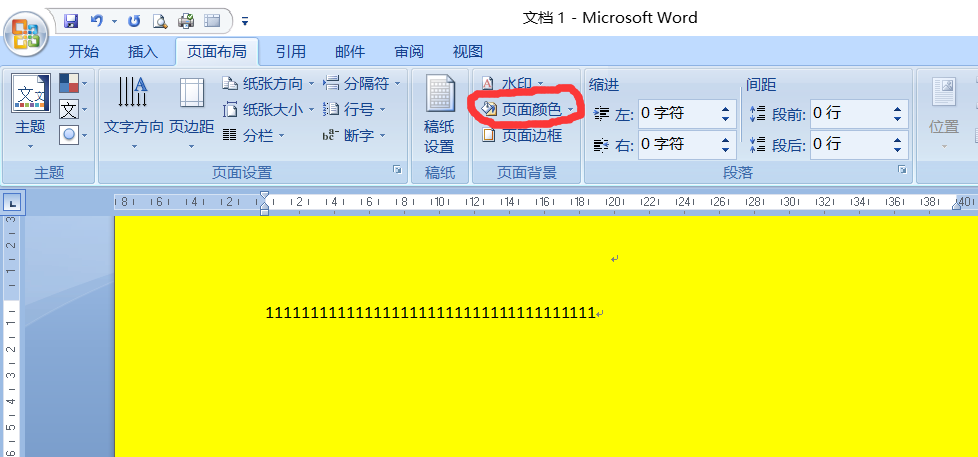The height and width of the screenshot is (457, 978).
Task: Click the Undo icon
Action: click(x=97, y=21)
